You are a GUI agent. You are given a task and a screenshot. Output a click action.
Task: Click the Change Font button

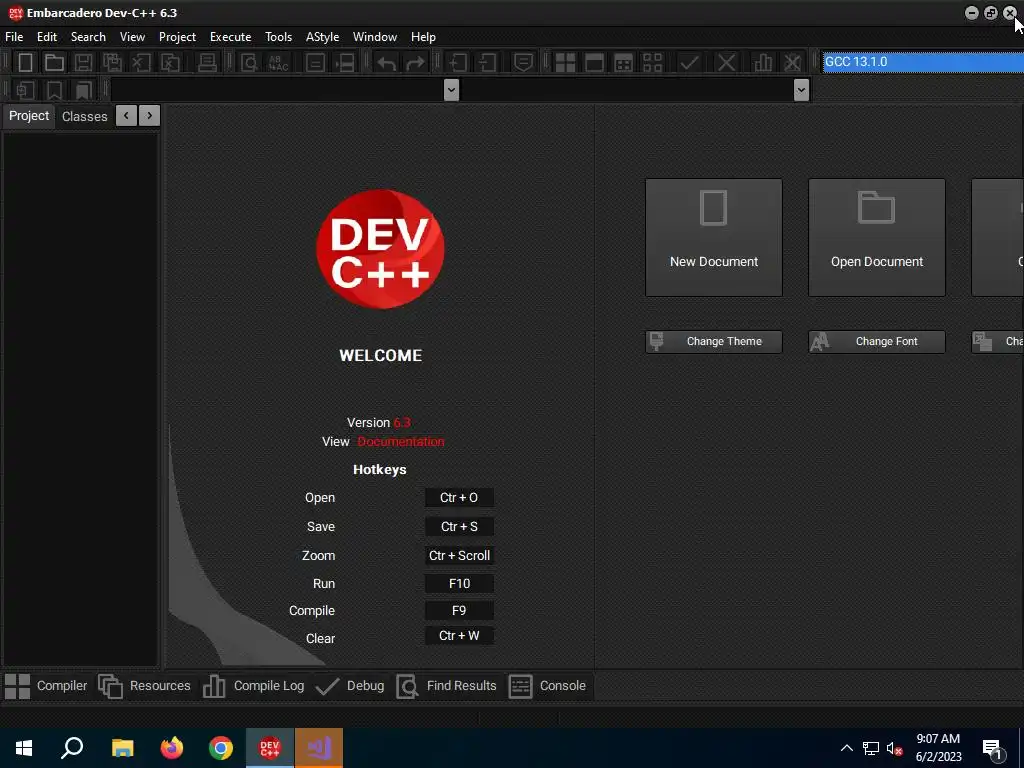click(877, 342)
